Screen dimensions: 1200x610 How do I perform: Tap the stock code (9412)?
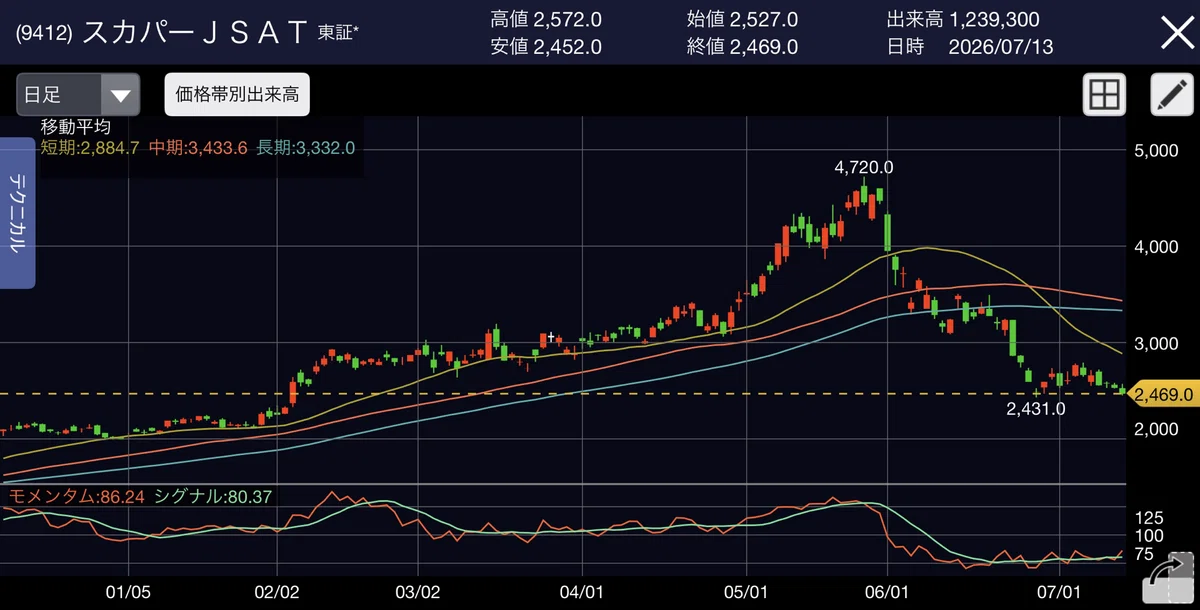(x=44, y=33)
